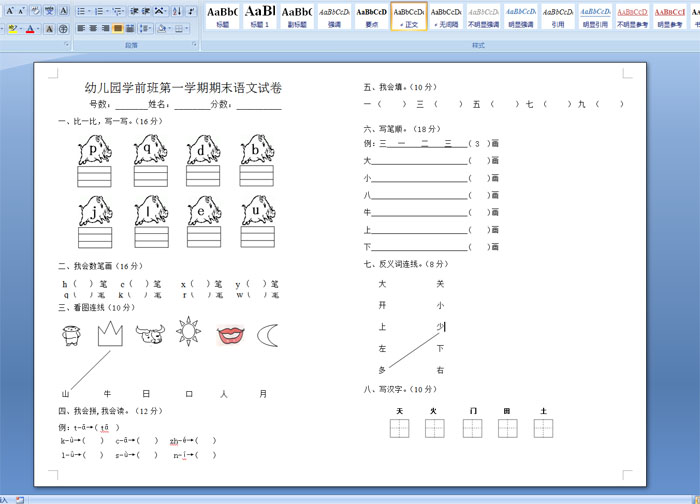Open the Font dialog launcher
This screenshot has height=504, width=700.
[x=67, y=44]
